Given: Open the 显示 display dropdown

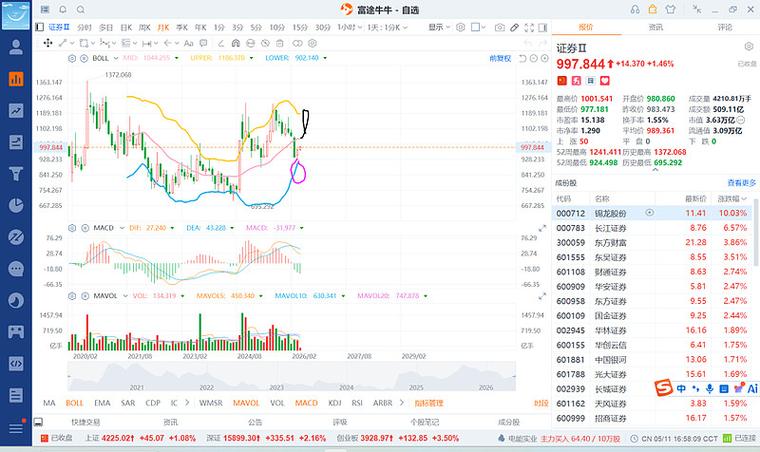Looking at the screenshot, I should click(439, 27).
